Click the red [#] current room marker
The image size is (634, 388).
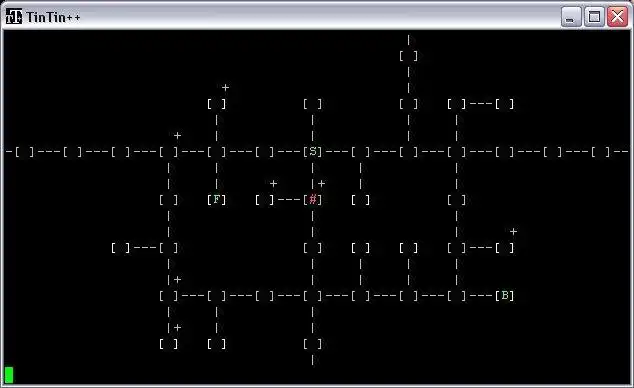click(x=313, y=200)
